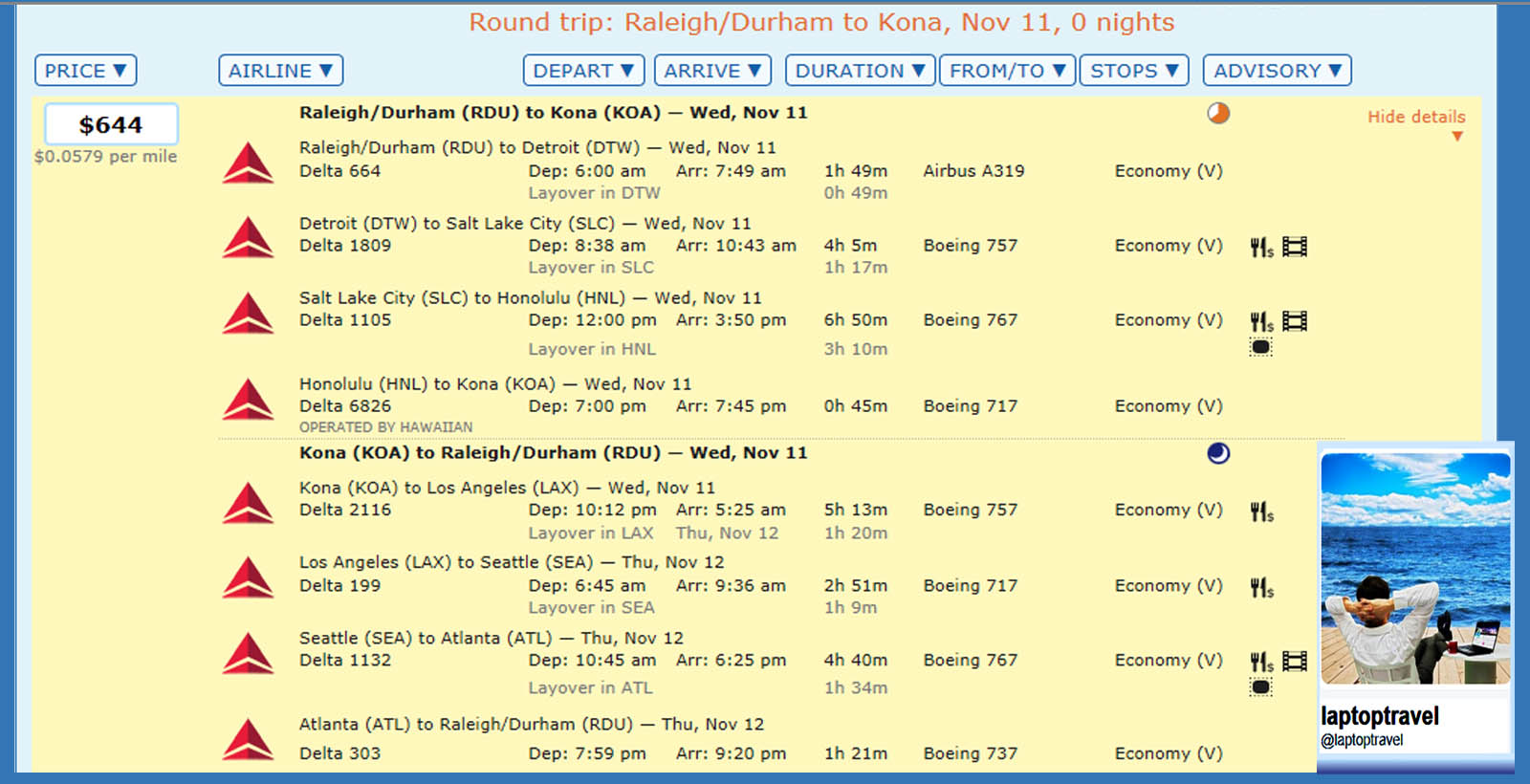1530x784 pixels.
Task: Click the Delta logo for flight Delta 1105
Action: (248, 313)
